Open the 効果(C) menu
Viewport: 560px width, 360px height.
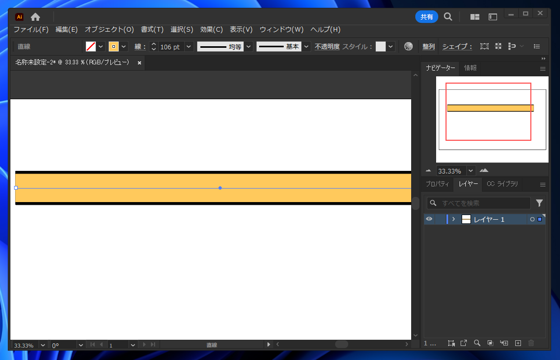[x=211, y=30]
